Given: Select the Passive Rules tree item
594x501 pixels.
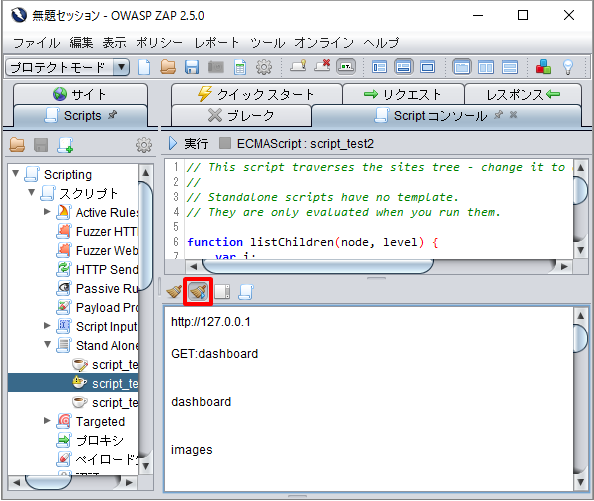Looking at the screenshot, I should [x=97, y=288].
